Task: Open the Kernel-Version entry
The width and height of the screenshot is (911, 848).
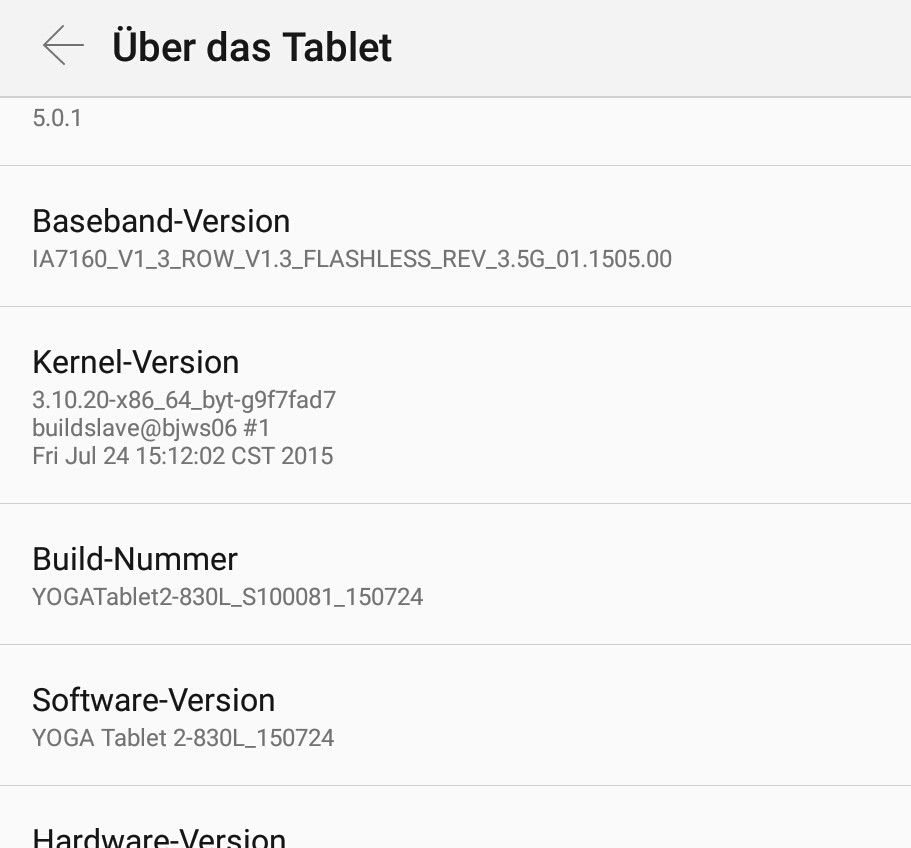Action: pyautogui.click(x=456, y=405)
